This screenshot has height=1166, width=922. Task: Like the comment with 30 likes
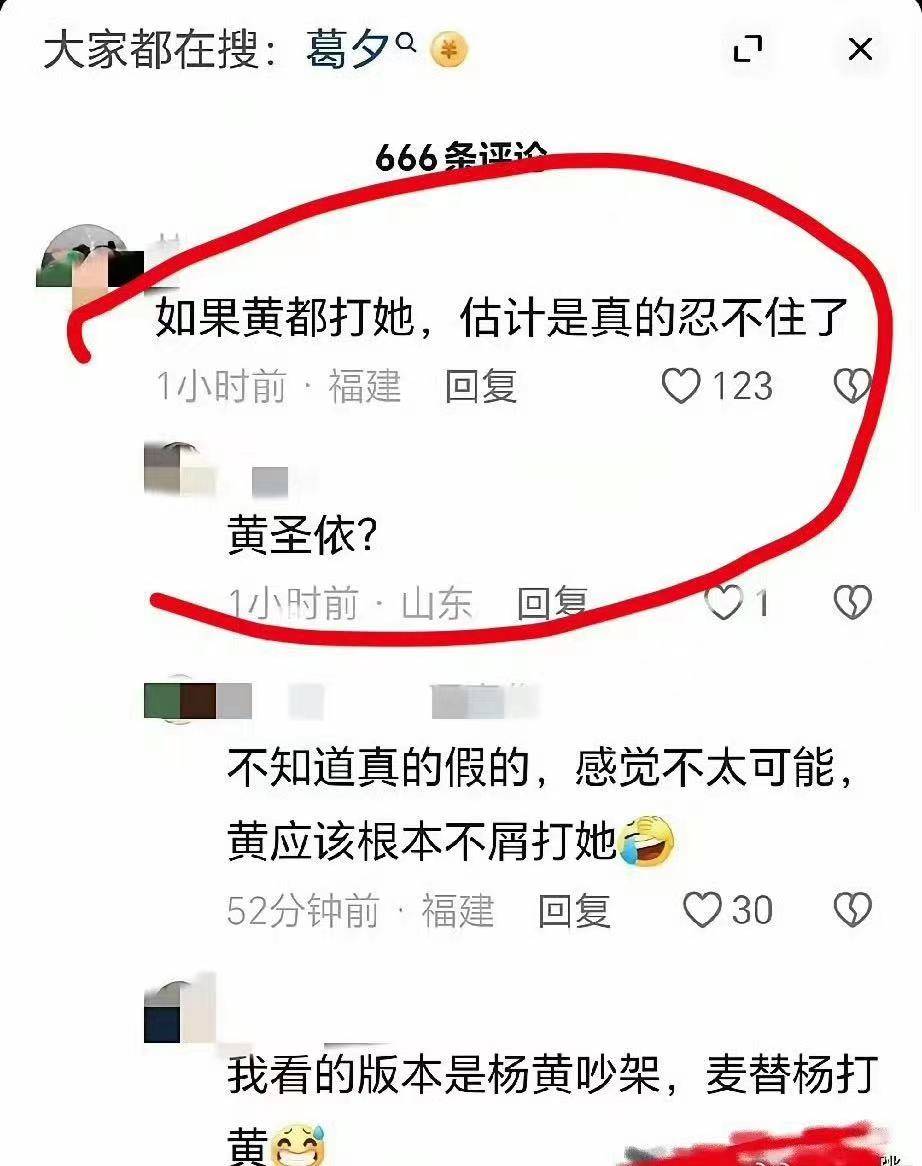coord(702,910)
